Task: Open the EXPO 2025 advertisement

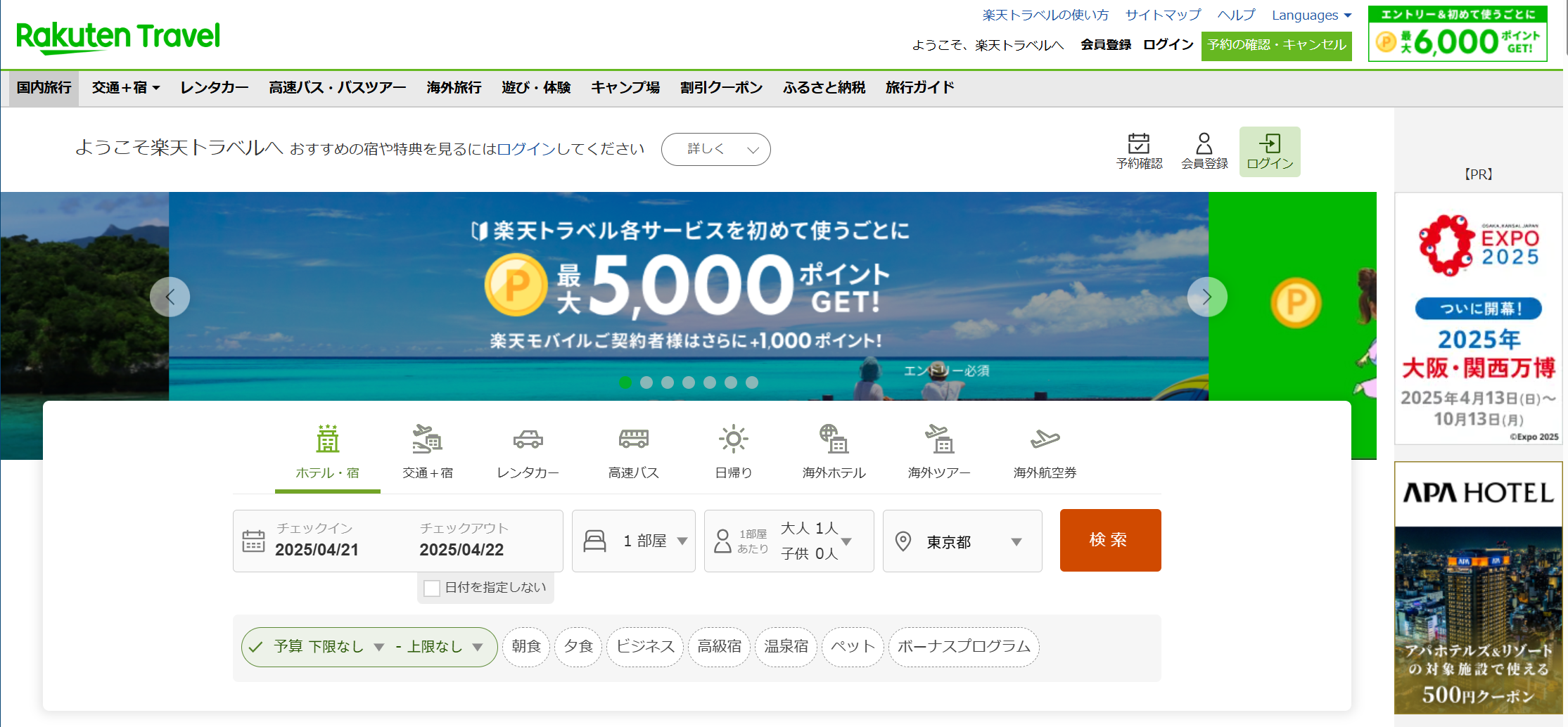Action: tap(1478, 319)
